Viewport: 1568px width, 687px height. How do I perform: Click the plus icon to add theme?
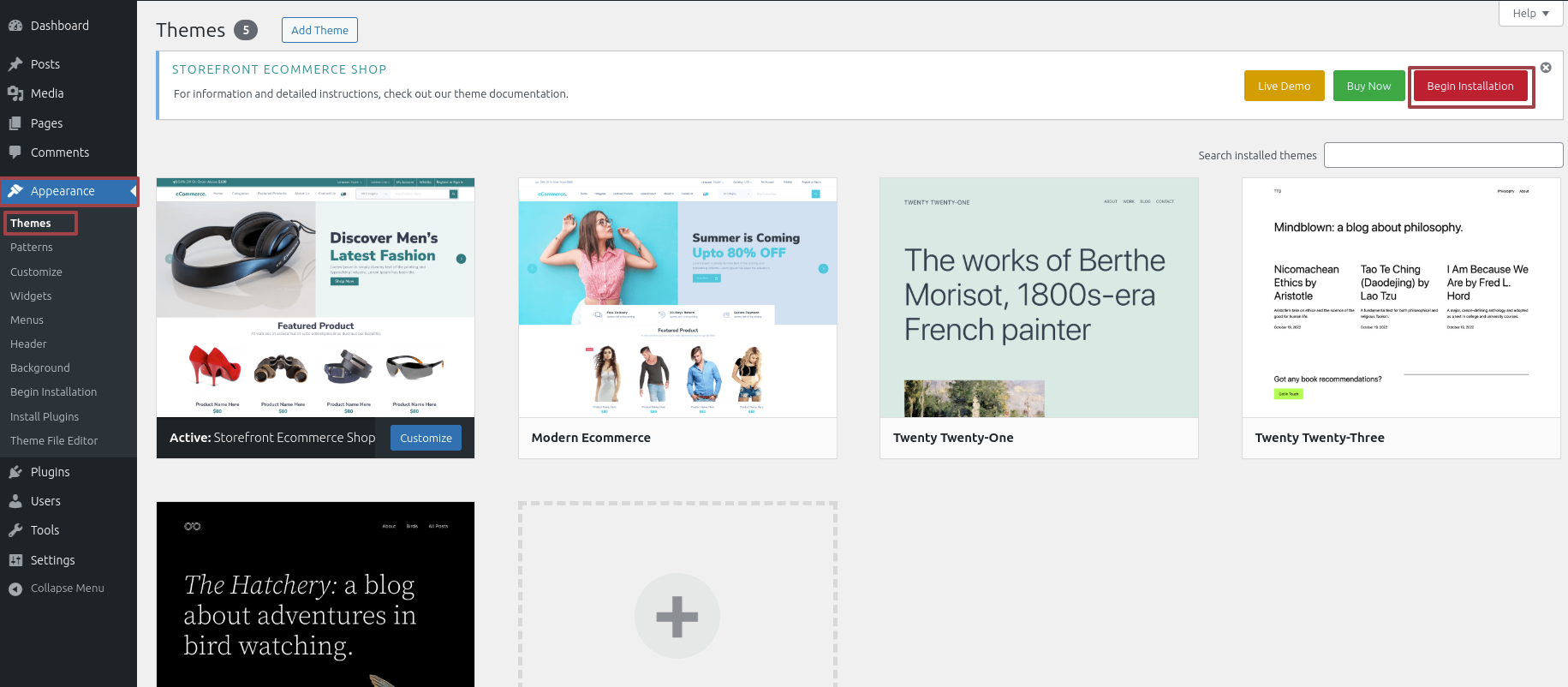pyautogui.click(x=677, y=616)
